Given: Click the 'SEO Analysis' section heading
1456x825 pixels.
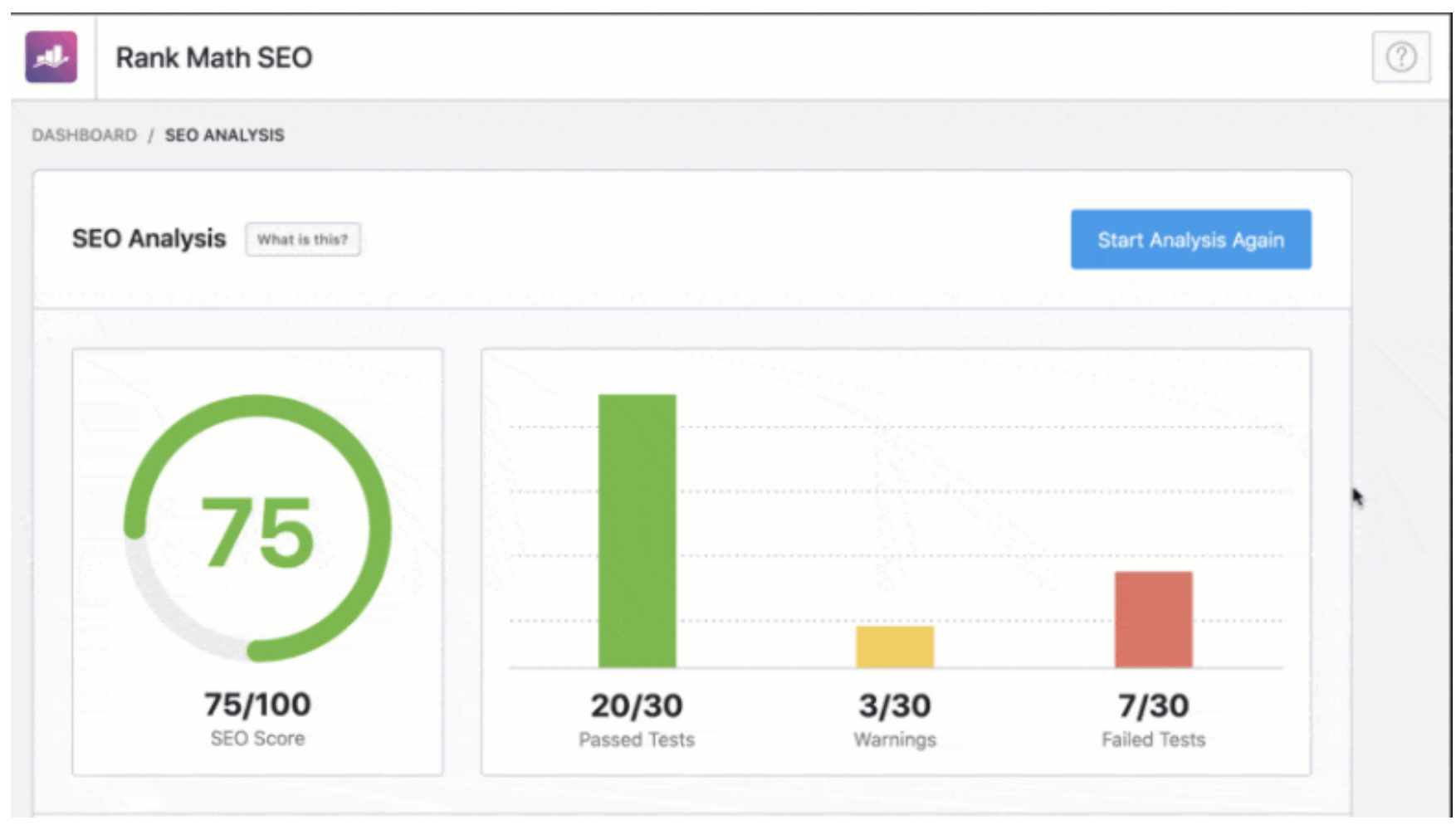Looking at the screenshot, I should [149, 239].
